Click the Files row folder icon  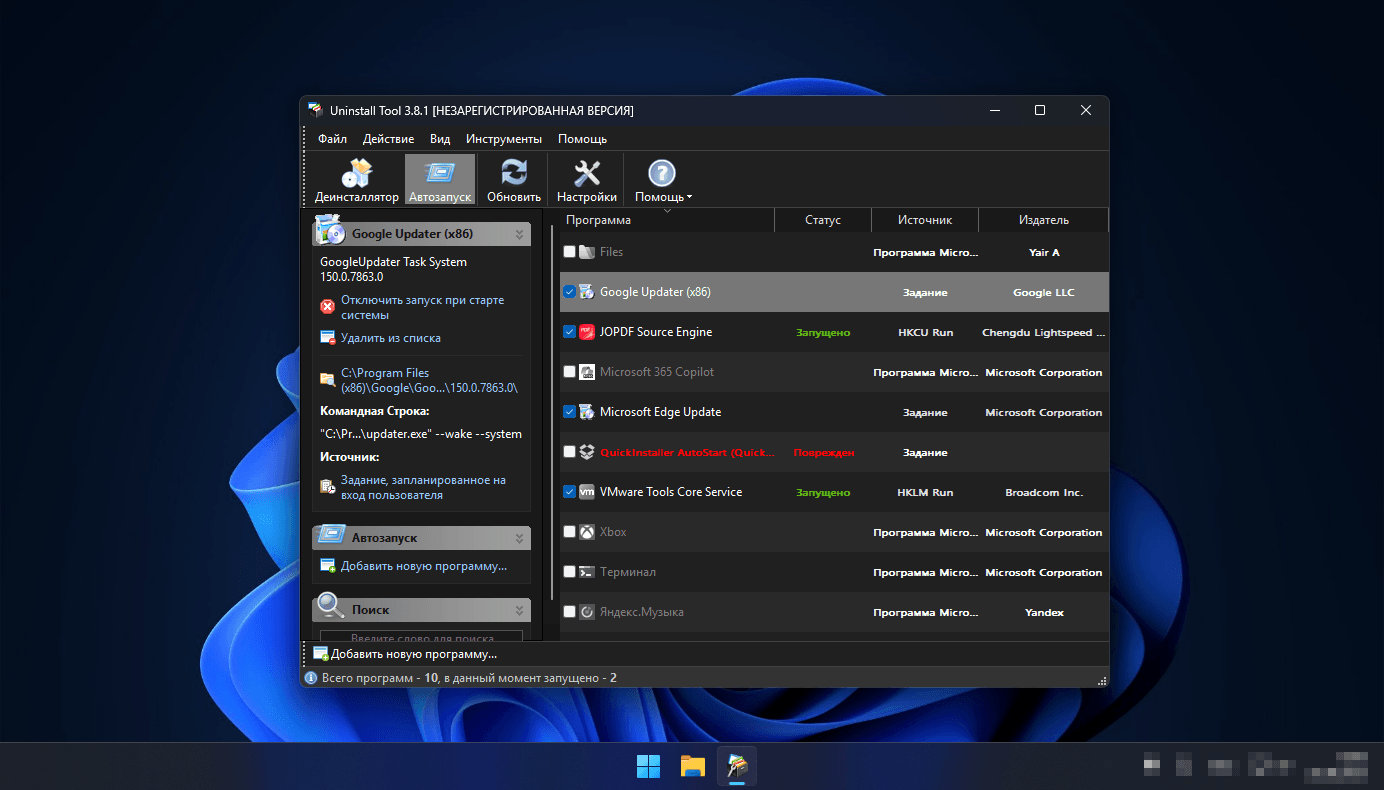[587, 252]
